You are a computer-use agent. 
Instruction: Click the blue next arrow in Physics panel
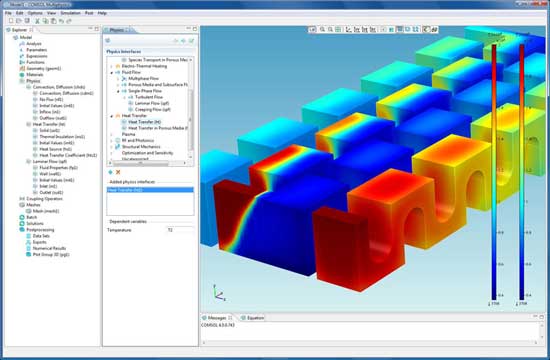point(183,41)
